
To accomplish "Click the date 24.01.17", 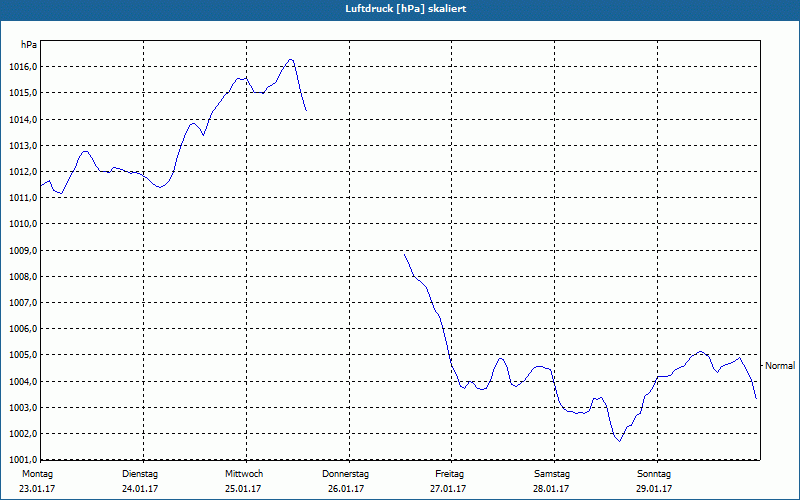I will click(140, 489).
